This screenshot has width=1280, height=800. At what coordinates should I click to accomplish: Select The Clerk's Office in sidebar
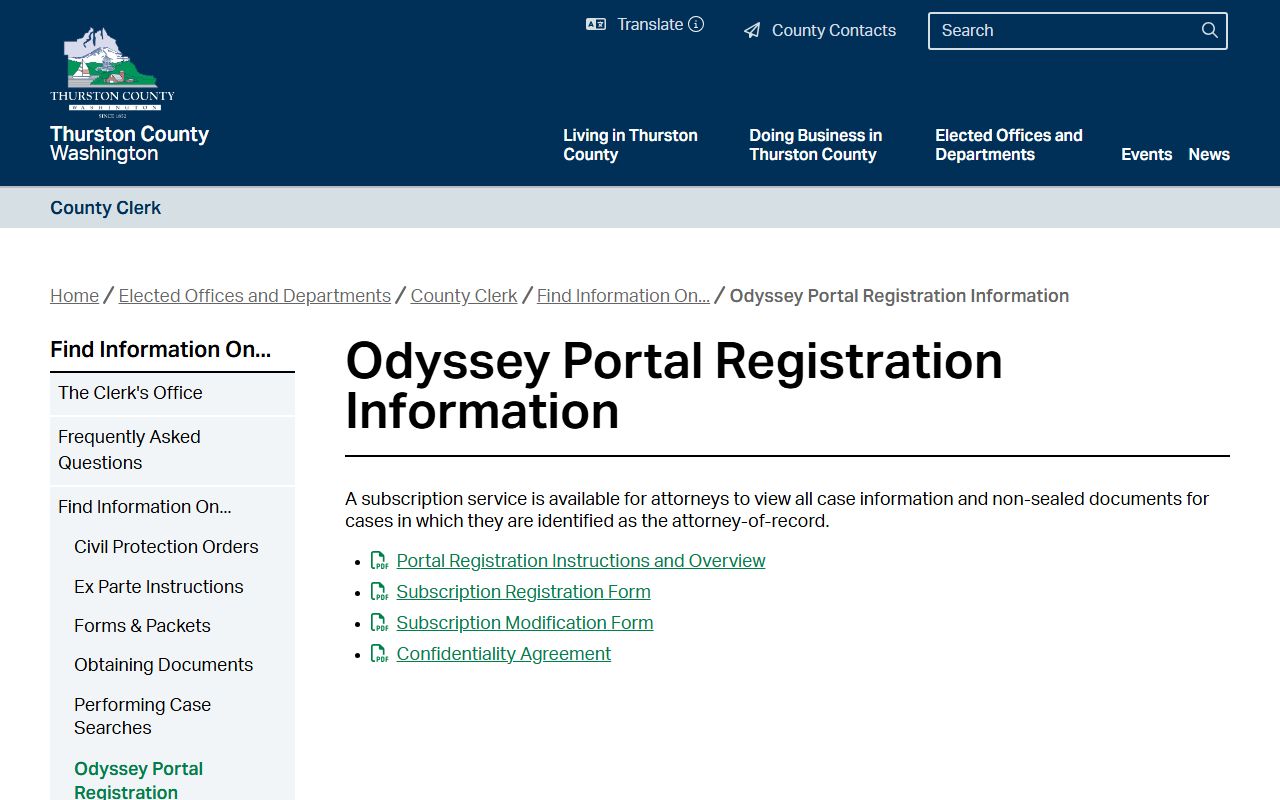tap(172, 393)
